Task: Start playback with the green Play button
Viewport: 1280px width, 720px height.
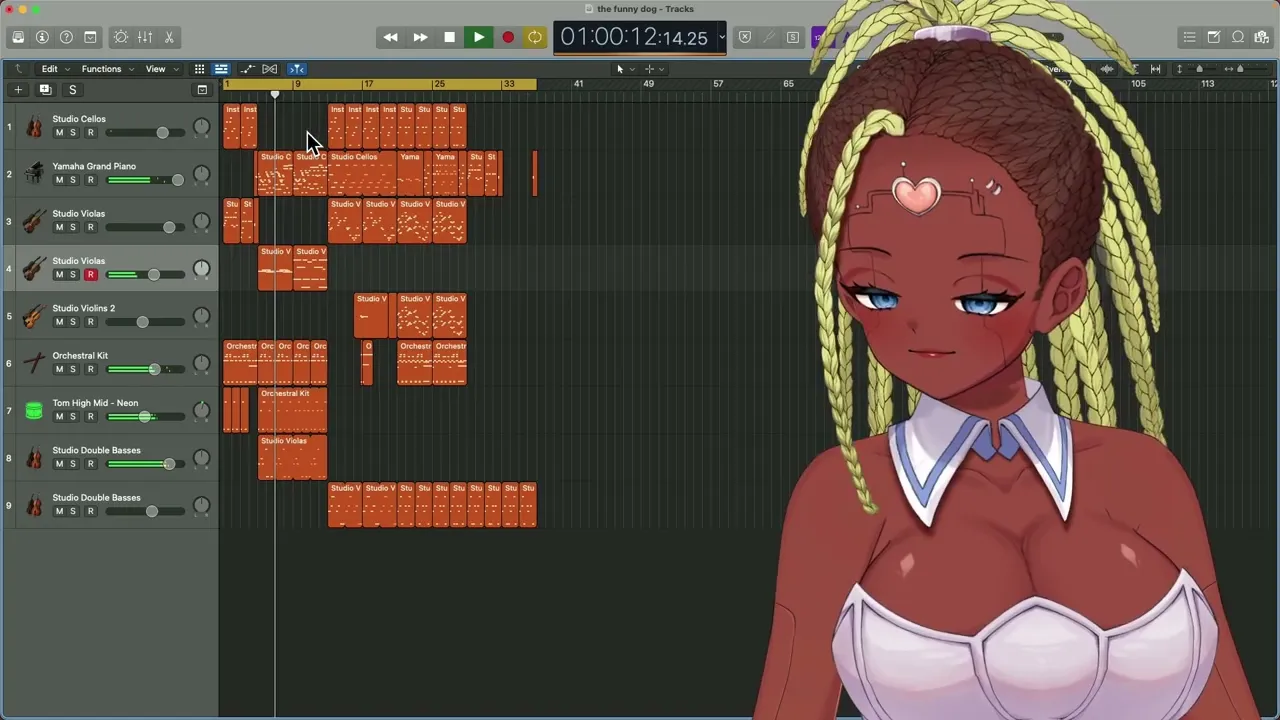Action: point(478,38)
